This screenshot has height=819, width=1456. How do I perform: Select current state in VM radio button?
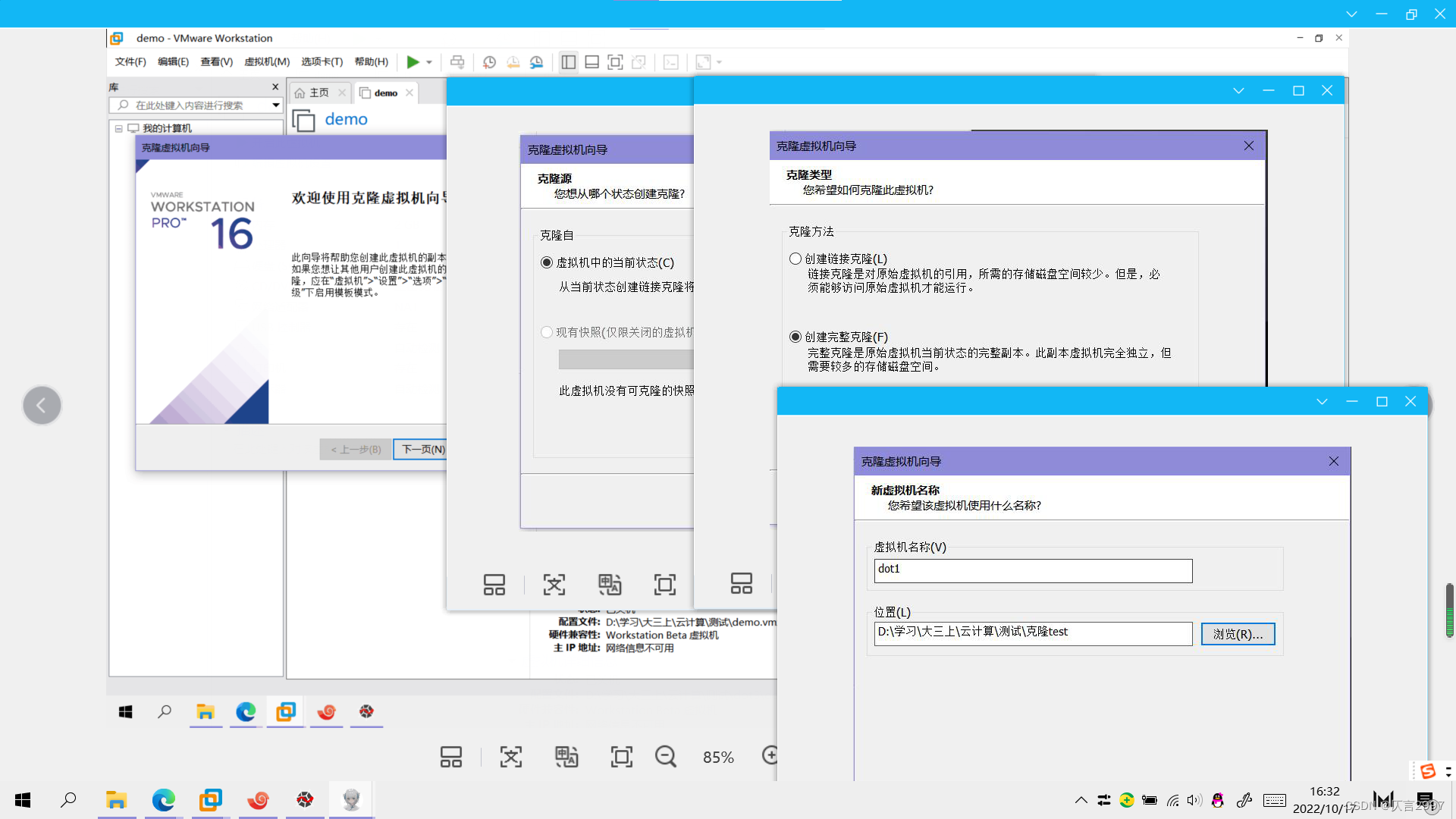(547, 262)
